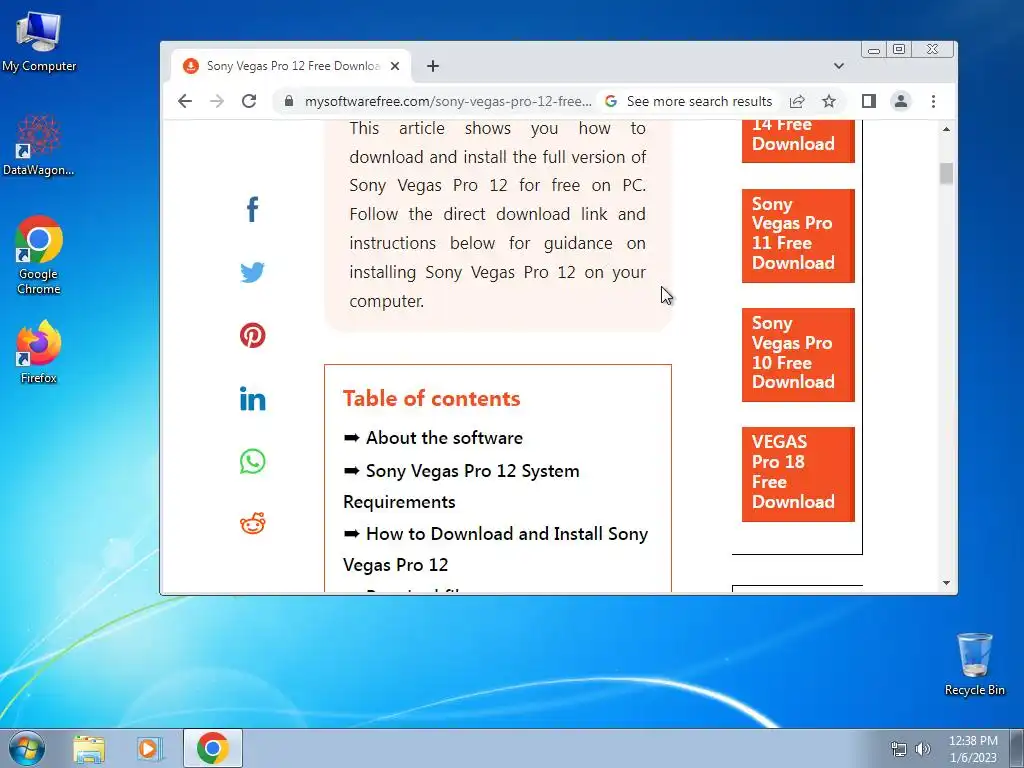Select the DataWagon desktop shortcut
This screenshot has width=1024, height=768.
pos(39,145)
